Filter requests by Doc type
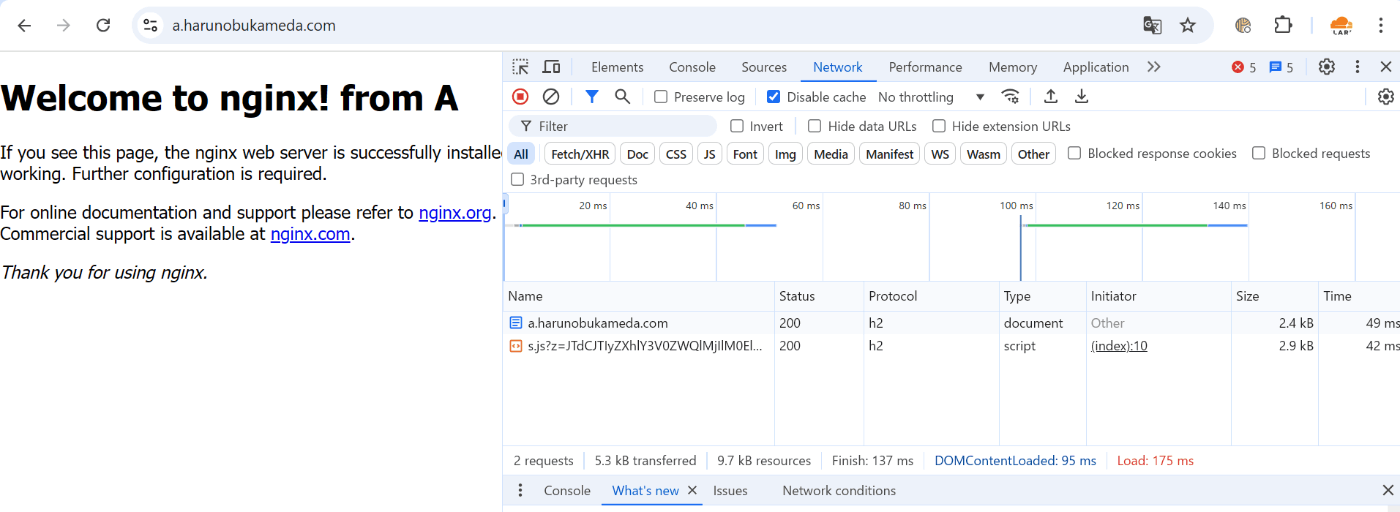 pyautogui.click(x=638, y=154)
